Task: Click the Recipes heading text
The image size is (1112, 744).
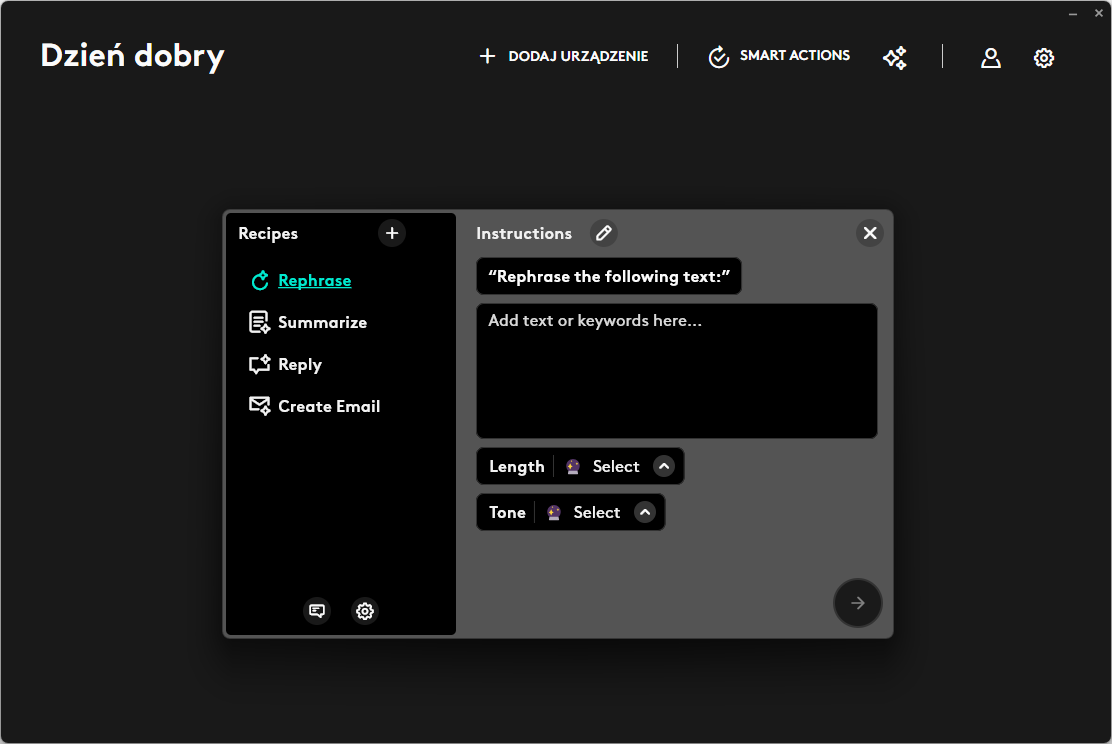Action: coord(268,233)
